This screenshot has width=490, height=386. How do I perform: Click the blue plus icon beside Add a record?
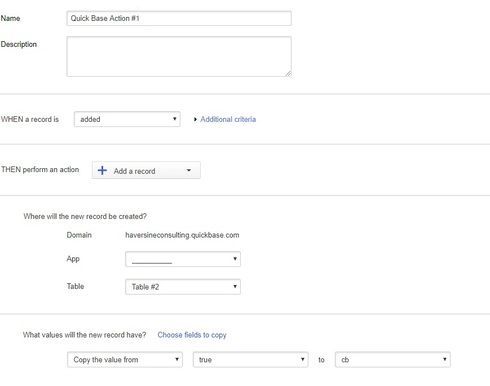(x=102, y=170)
